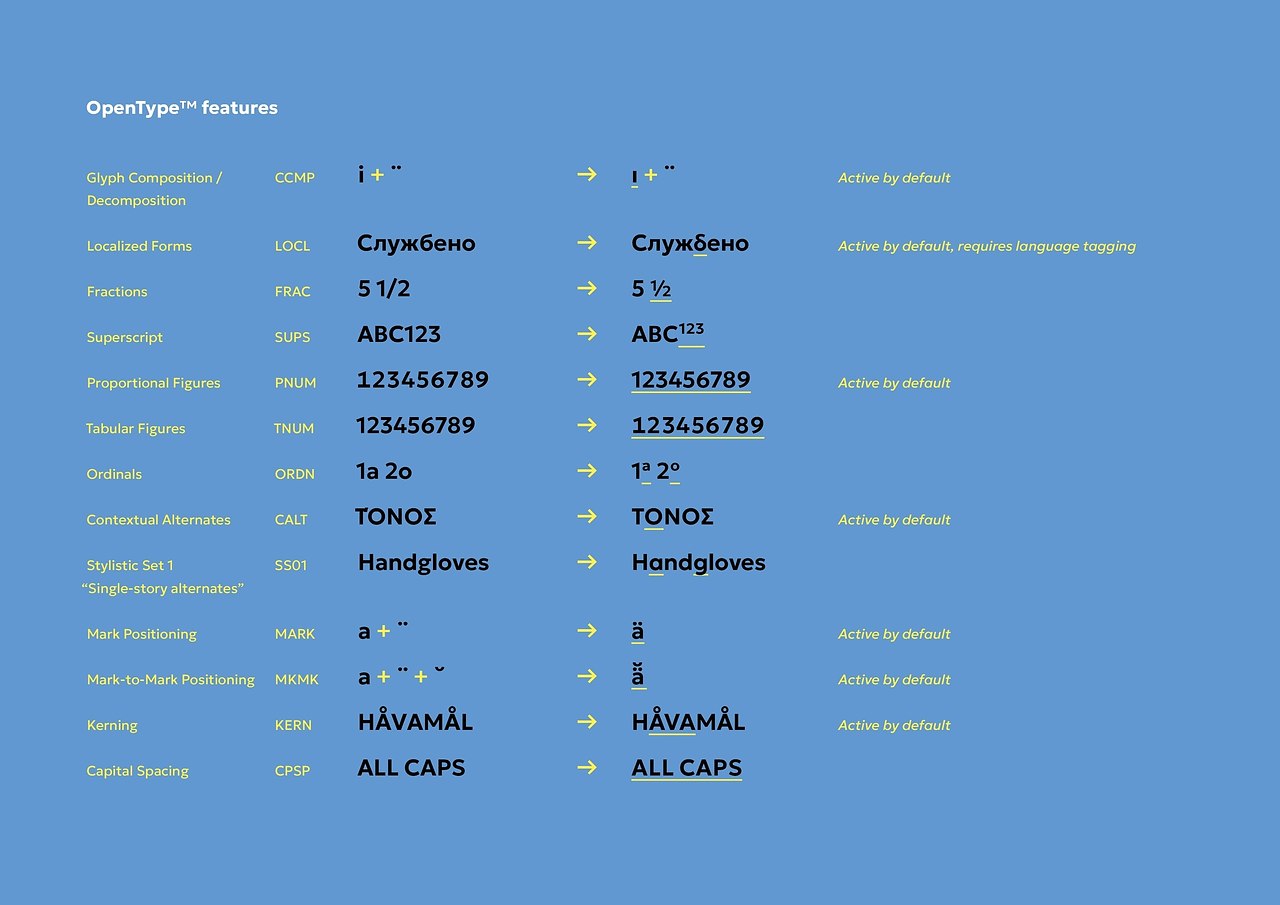Click the CCMP feature code
1280x905 pixels.
point(295,178)
